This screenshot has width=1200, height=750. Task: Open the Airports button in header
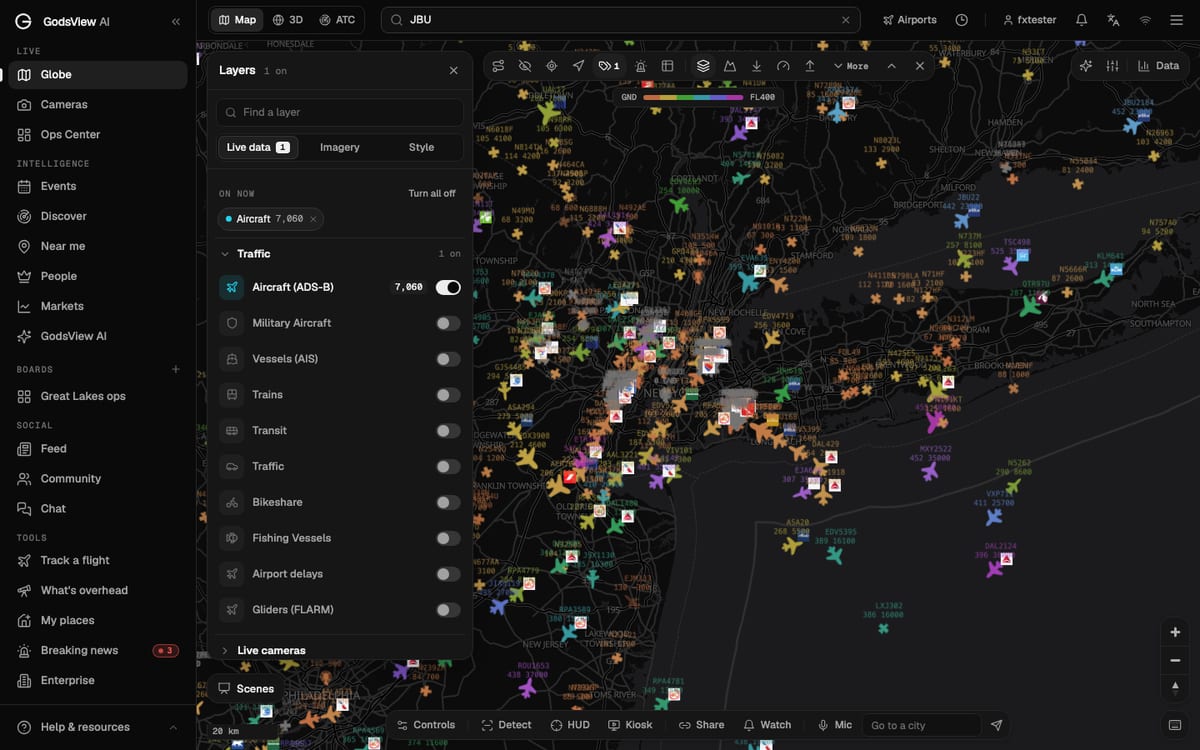909,20
